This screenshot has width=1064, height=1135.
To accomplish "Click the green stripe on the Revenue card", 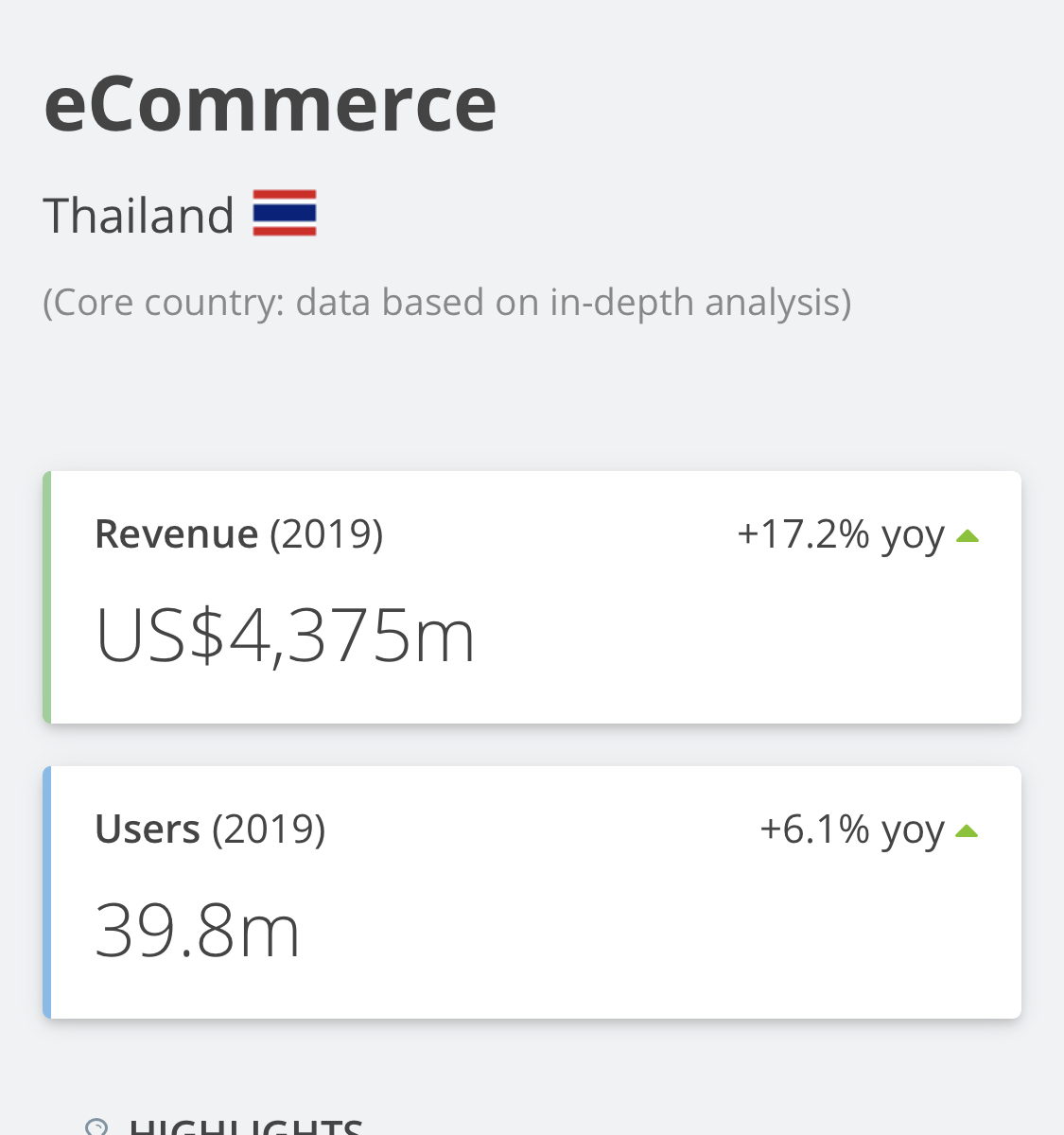I will (47, 597).
